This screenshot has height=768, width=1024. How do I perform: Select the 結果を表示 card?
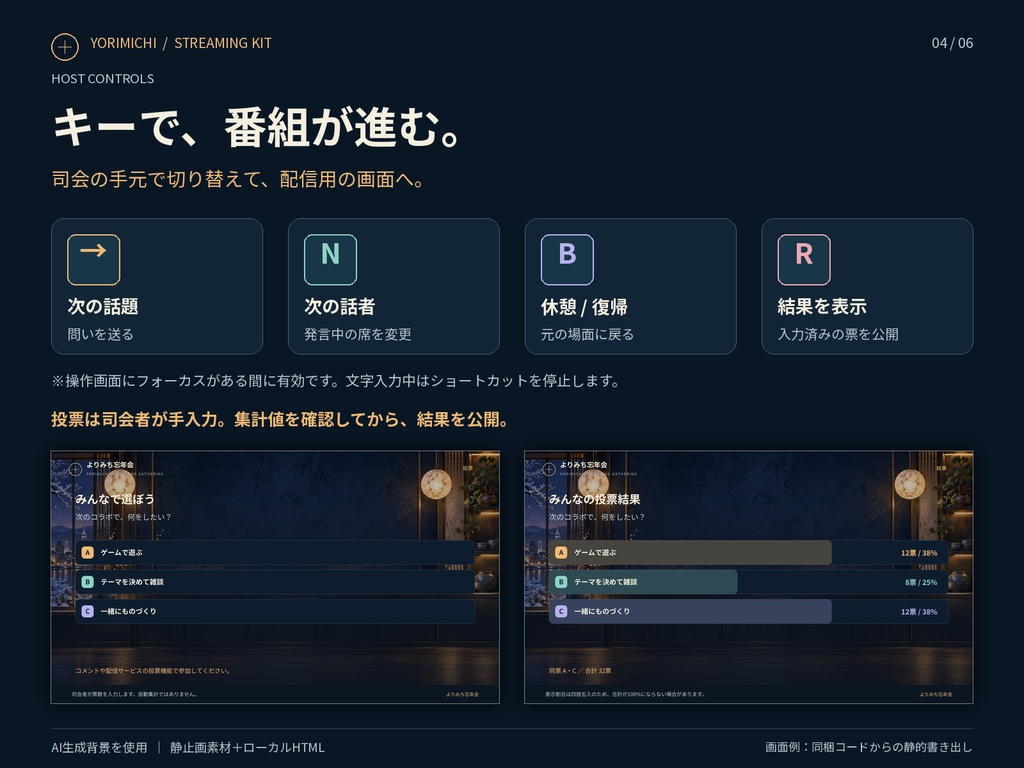click(x=867, y=286)
